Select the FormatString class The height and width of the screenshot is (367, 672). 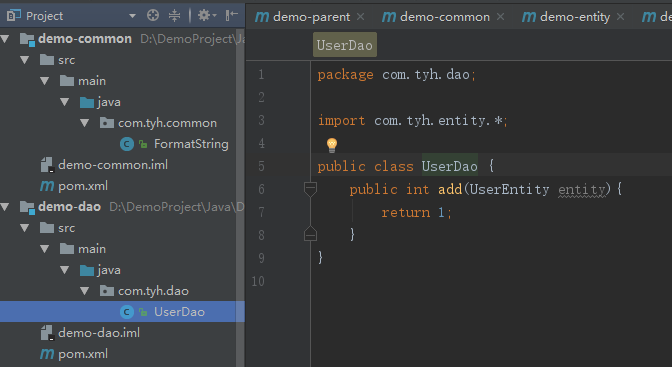191,144
